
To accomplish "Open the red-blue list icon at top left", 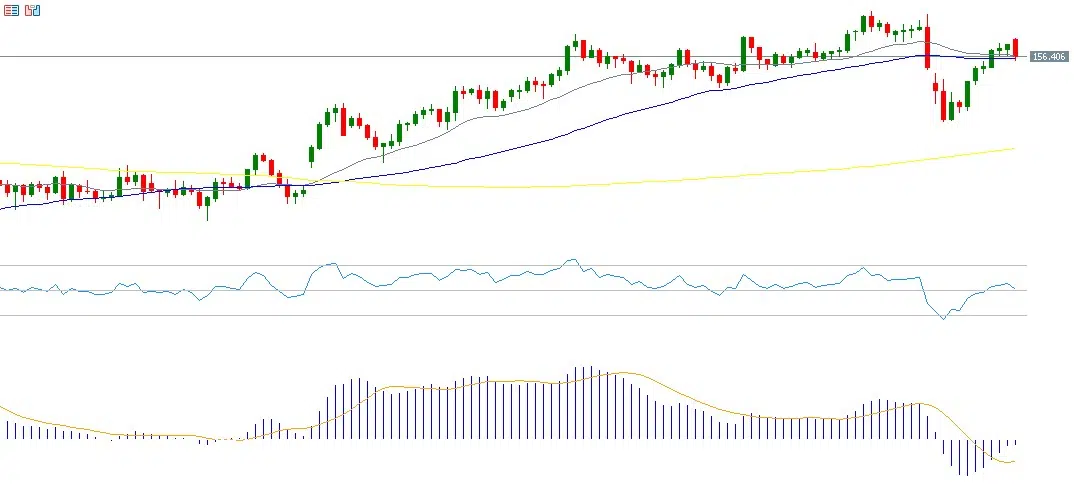I will [11, 10].
